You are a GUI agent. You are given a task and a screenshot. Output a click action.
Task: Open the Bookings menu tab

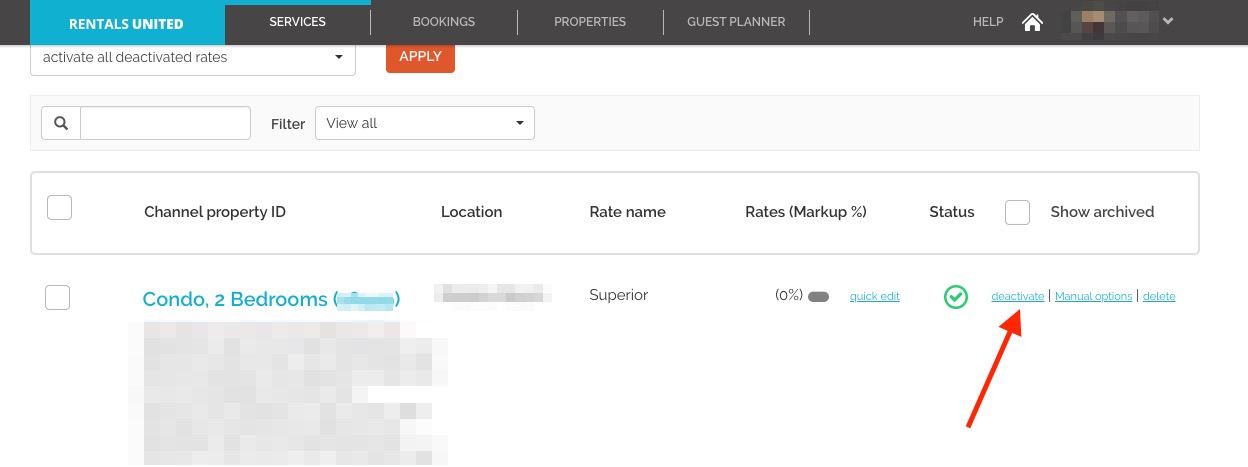point(444,22)
